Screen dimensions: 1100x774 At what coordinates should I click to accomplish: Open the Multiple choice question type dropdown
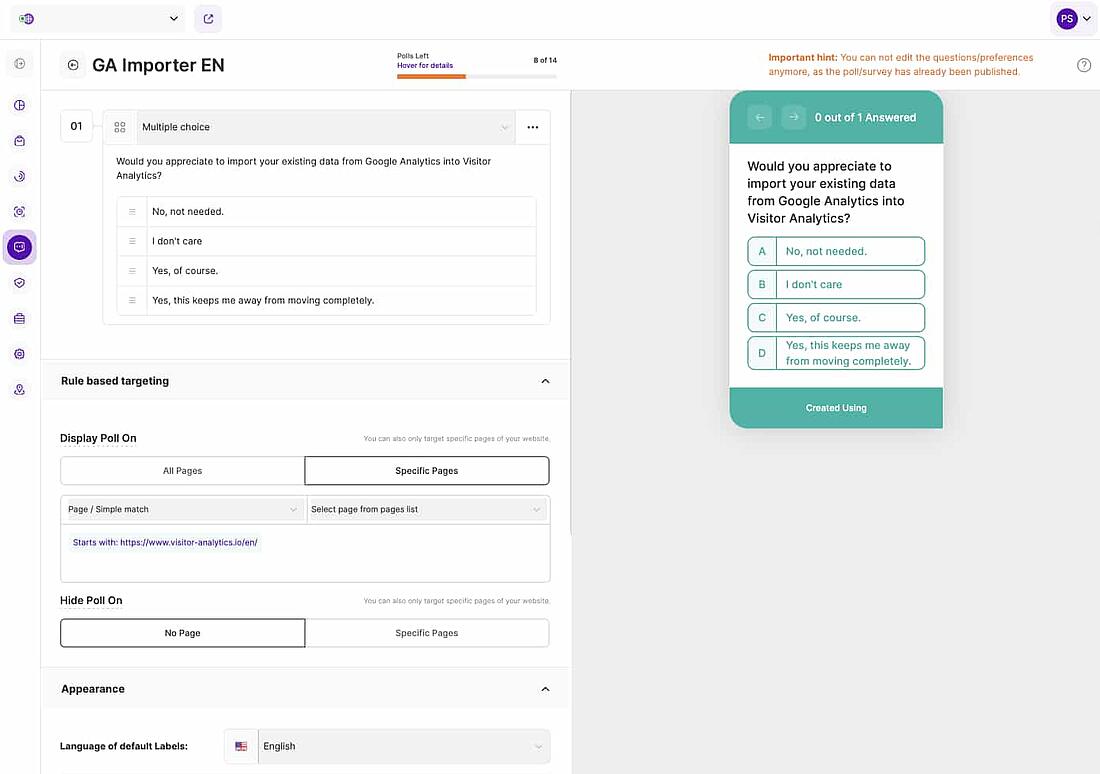tap(326, 127)
